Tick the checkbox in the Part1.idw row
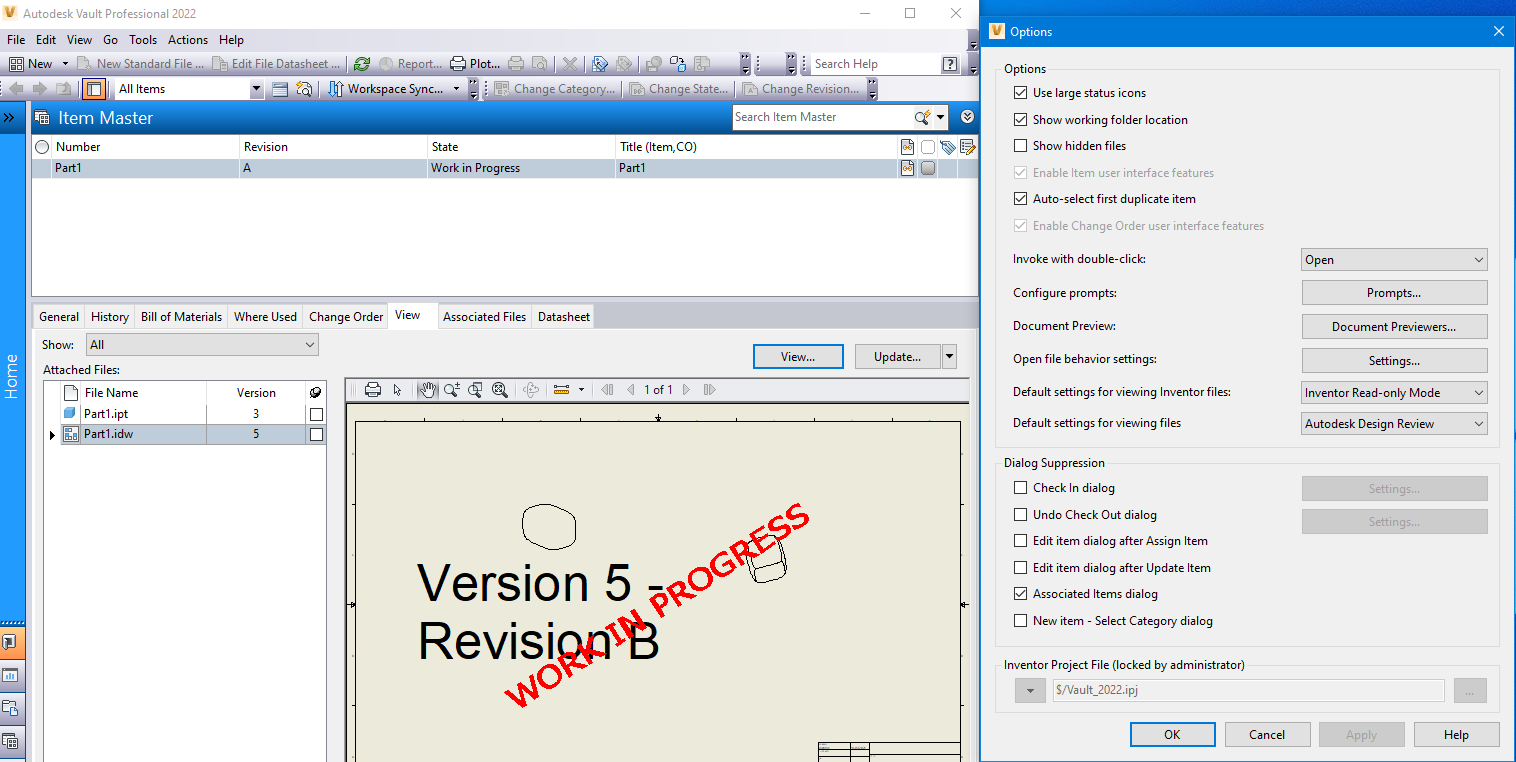This screenshot has width=1516, height=762. pyautogui.click(x=317, y=435)
